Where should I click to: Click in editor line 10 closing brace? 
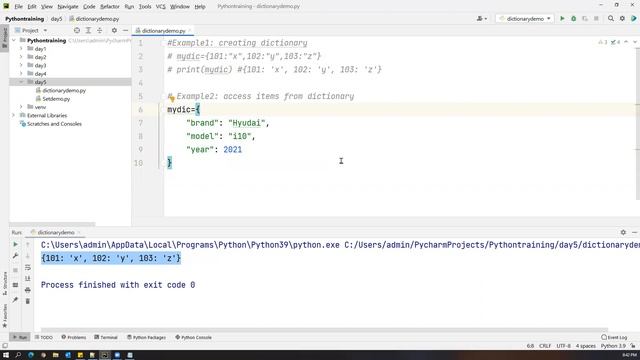[170, 163]
